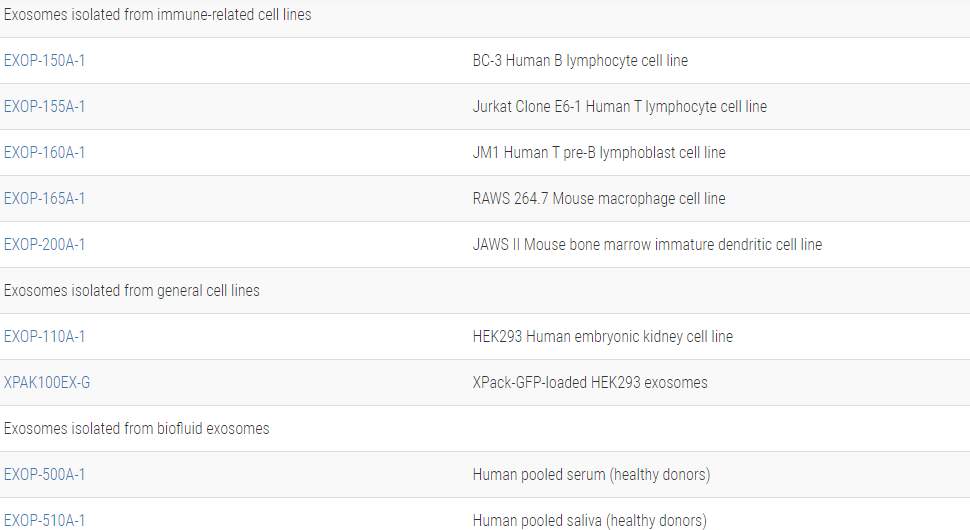Open the XPAK100EX-G product link

47,383
